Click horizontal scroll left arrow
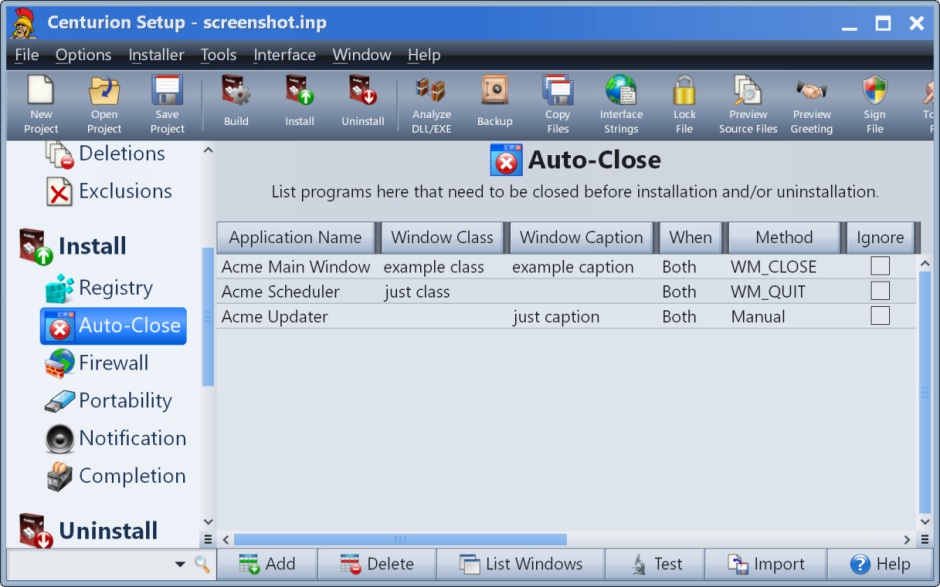 coord(225,540)
